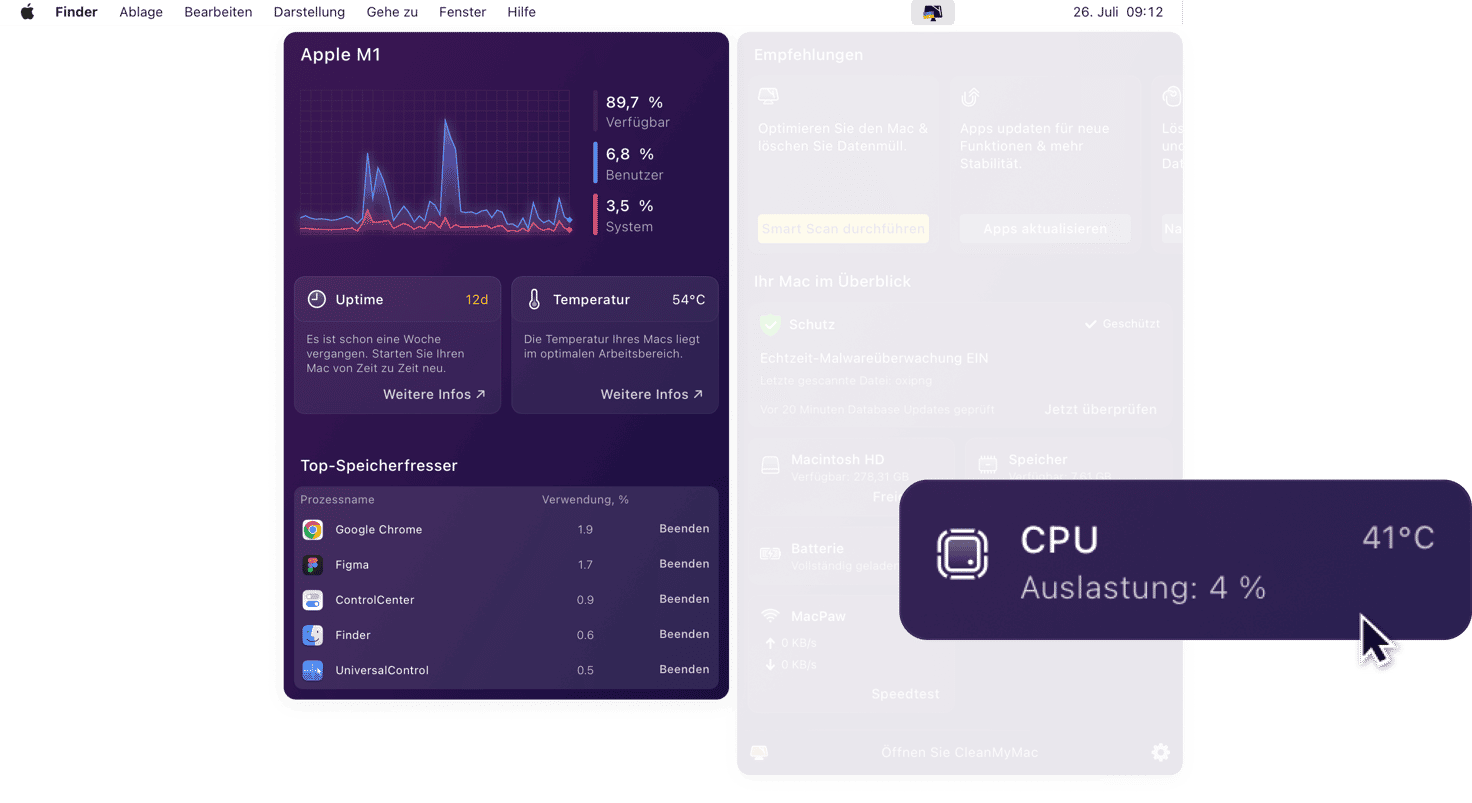
Task: Click the Finder process icon
Action: tap(313, 635)
